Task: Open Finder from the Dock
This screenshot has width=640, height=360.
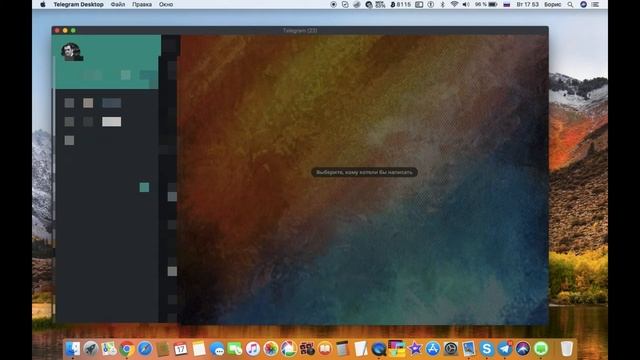Action: 73,349
